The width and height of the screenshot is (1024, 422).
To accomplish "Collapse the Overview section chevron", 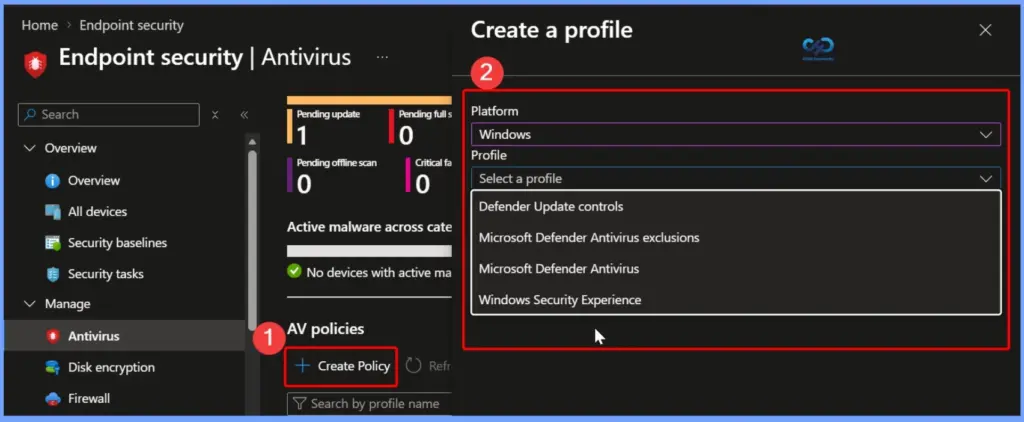I will [29, 148].
